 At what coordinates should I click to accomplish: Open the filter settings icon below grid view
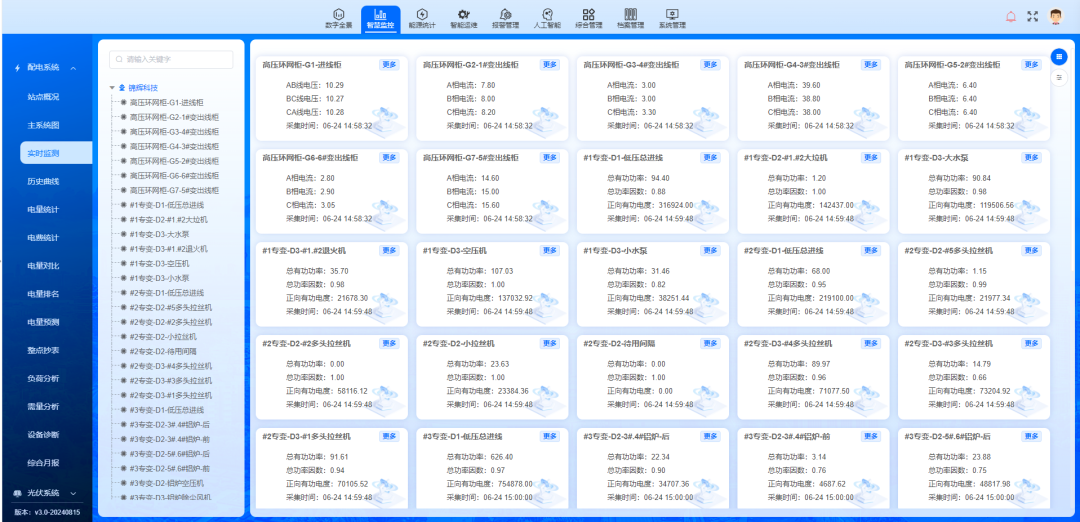(1058, 77)
